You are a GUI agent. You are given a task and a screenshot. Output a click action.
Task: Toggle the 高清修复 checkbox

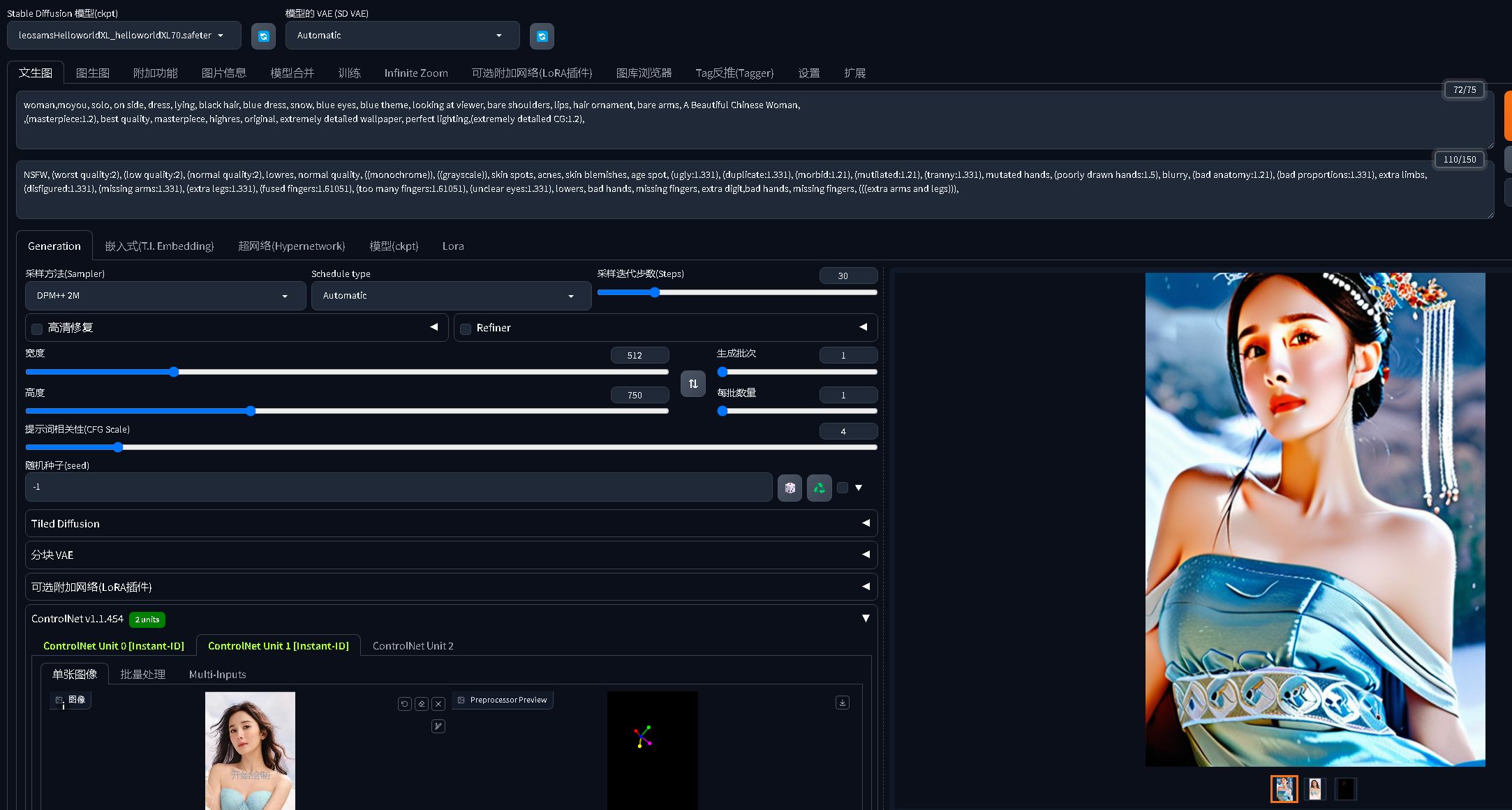point(37,329)
